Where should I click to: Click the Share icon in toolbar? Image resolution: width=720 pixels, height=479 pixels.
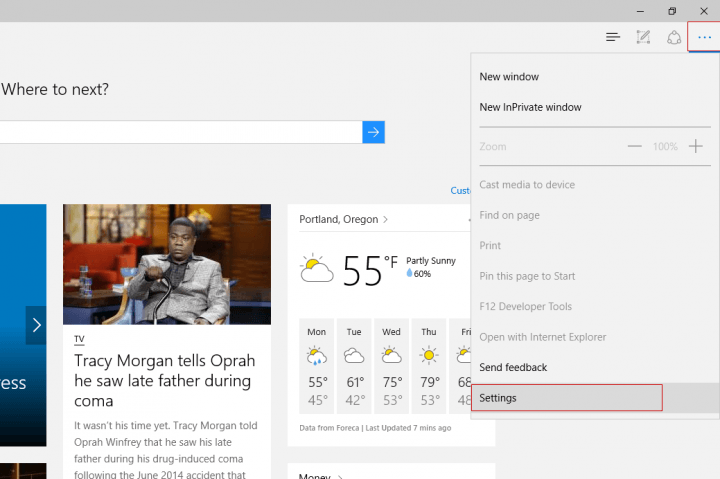click(674, 38)
